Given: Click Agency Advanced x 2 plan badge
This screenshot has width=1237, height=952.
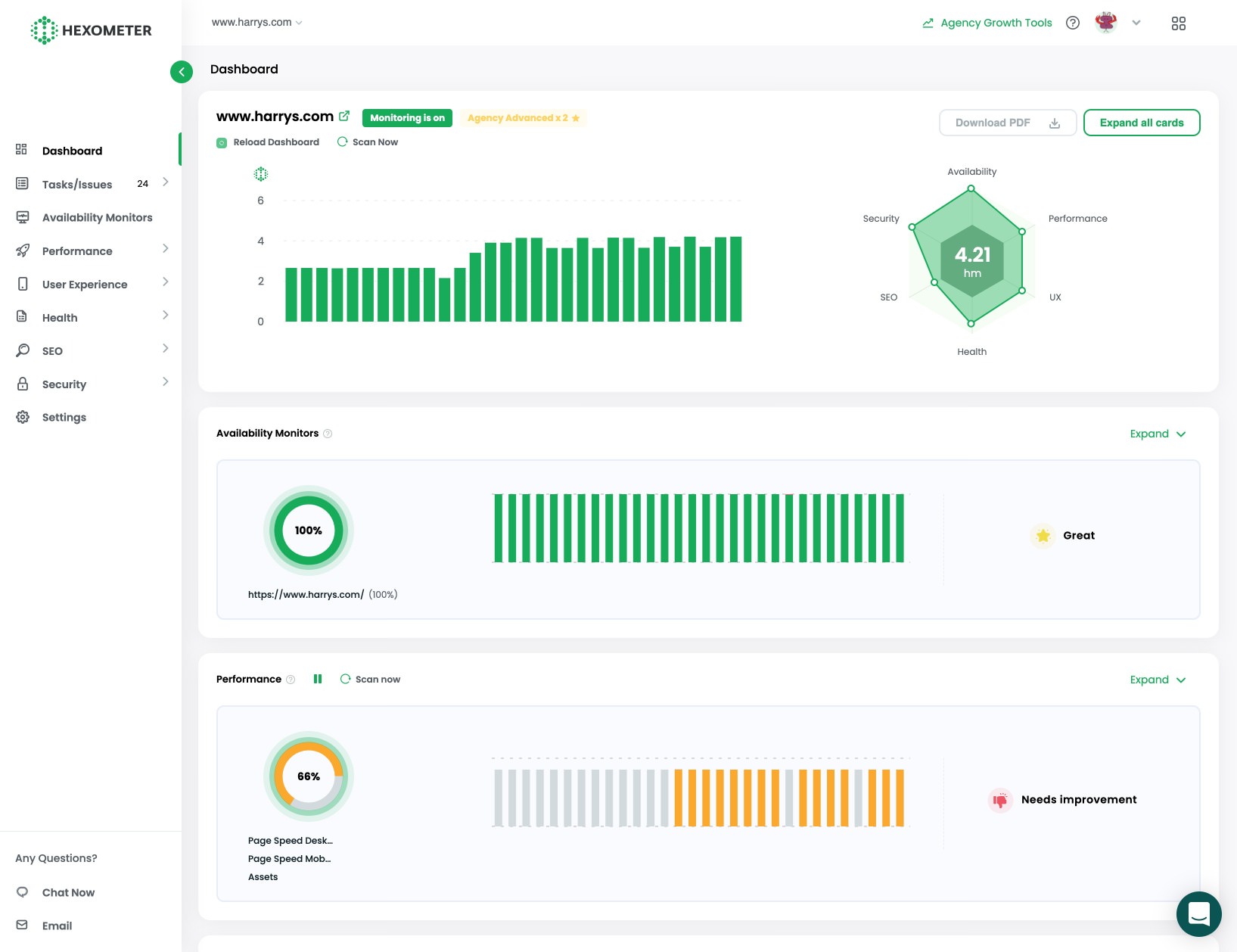Looking at the screenshot, I should (x=523, y=118).
